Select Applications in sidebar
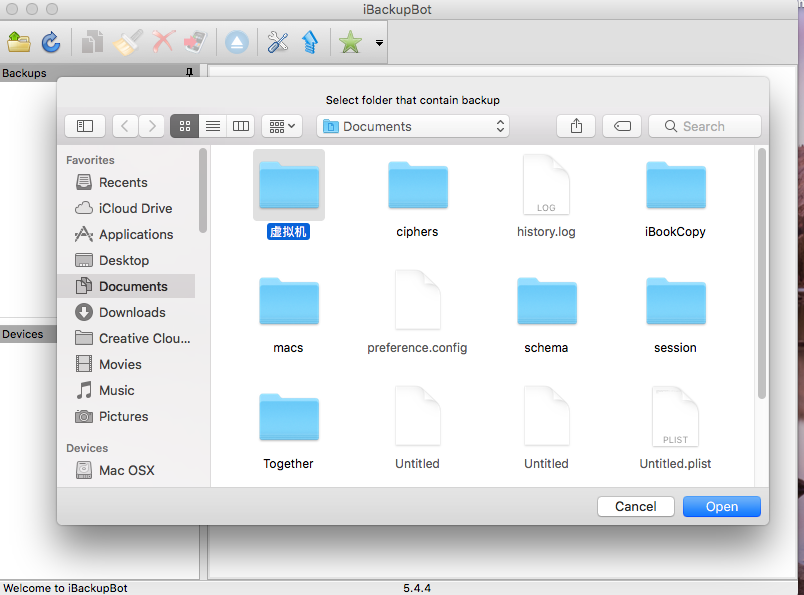 pyautogui.click(x=126, y=234)
